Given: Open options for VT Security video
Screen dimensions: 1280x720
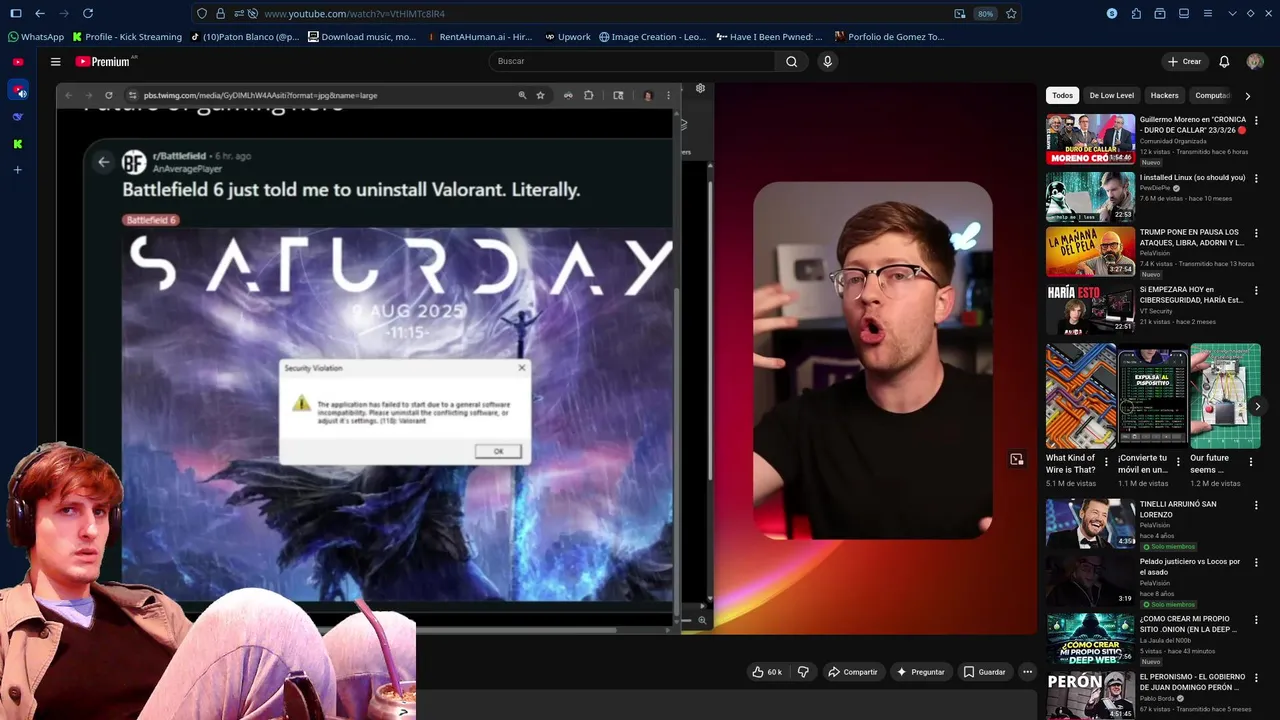Looking at the screenshot, I should click(1256, 291).
